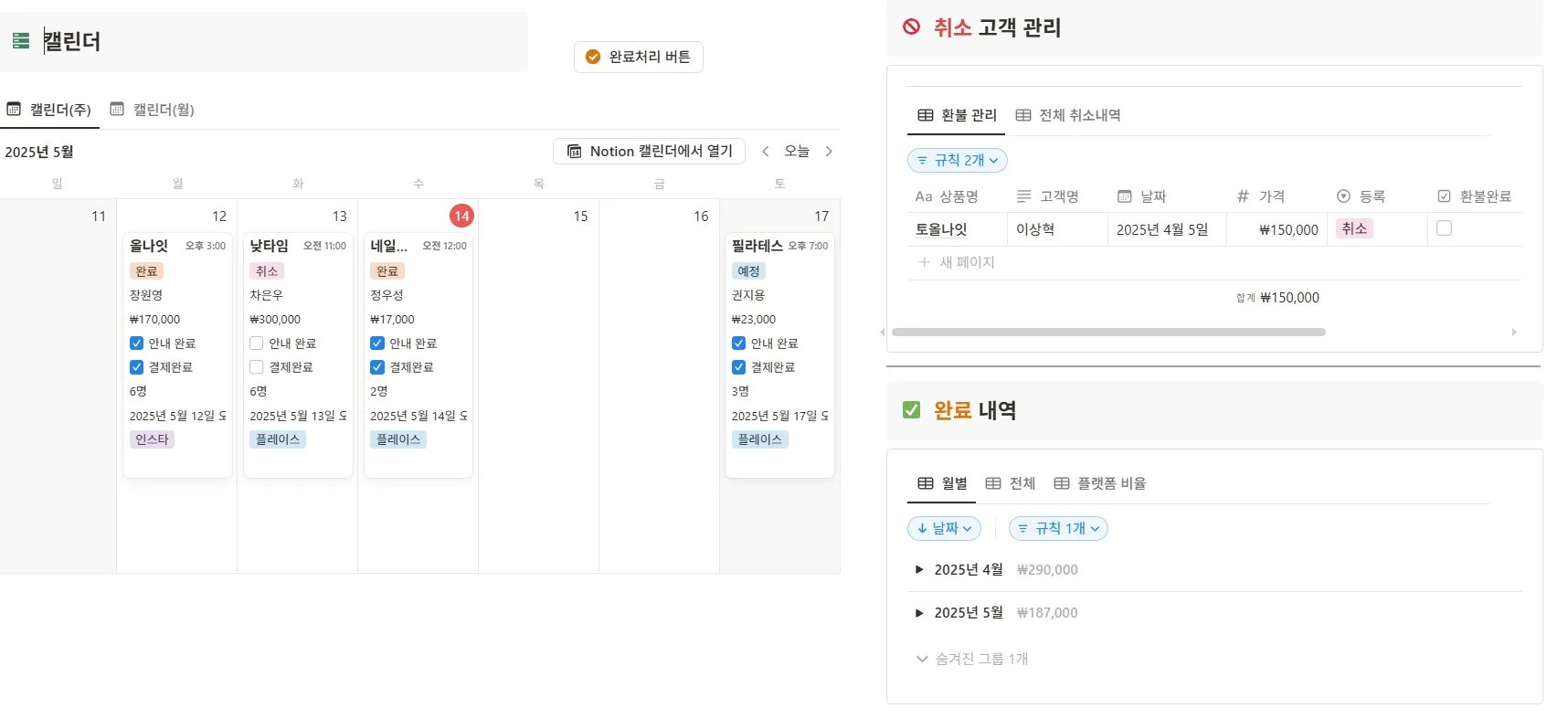Click the orange check icon on 완료처리 버튼
The image size is (1568, 719).
click(x=592, y=57)
